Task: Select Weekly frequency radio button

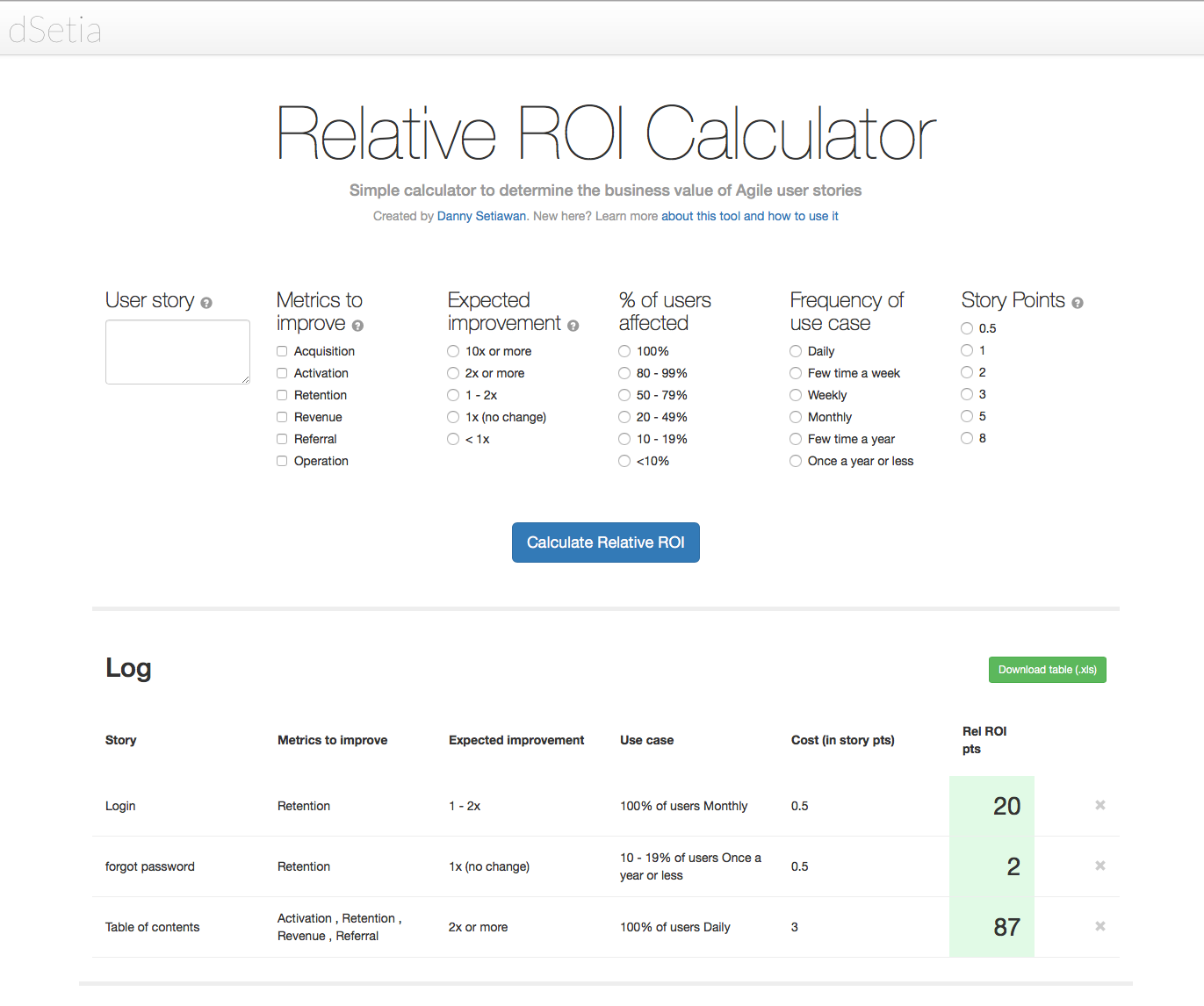Action: 796,395
